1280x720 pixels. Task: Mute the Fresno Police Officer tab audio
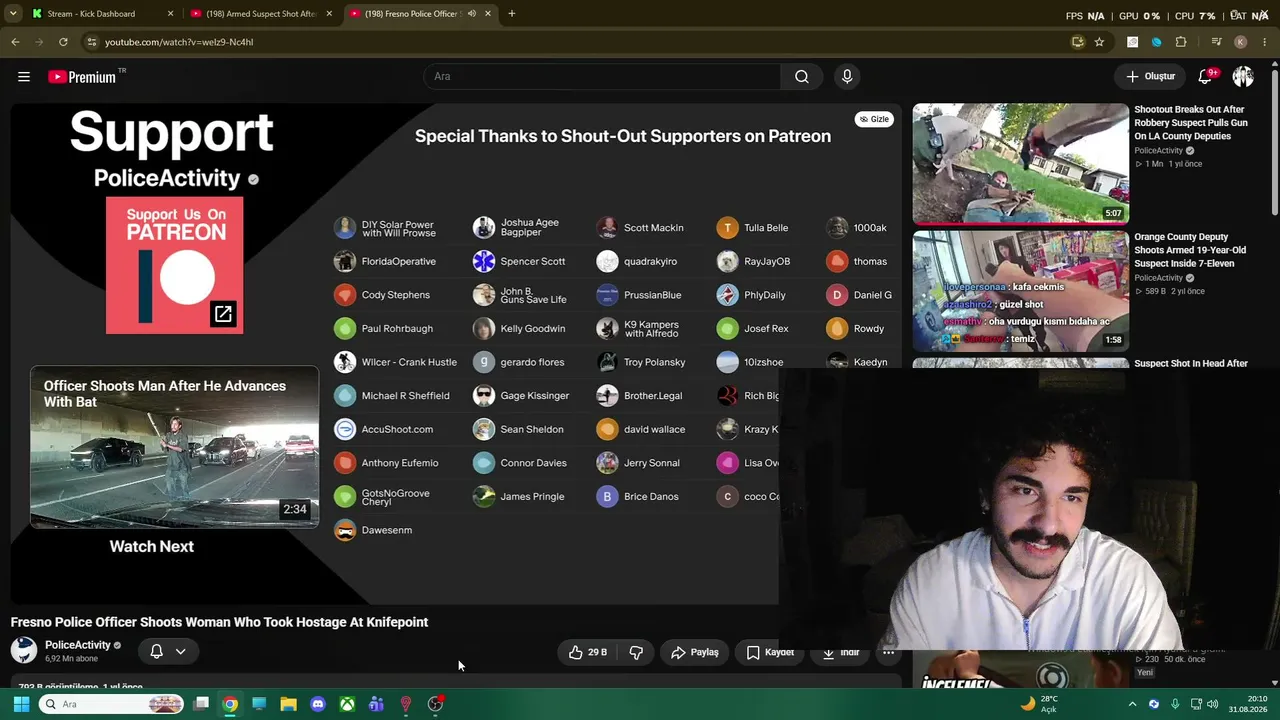[472, 14]
